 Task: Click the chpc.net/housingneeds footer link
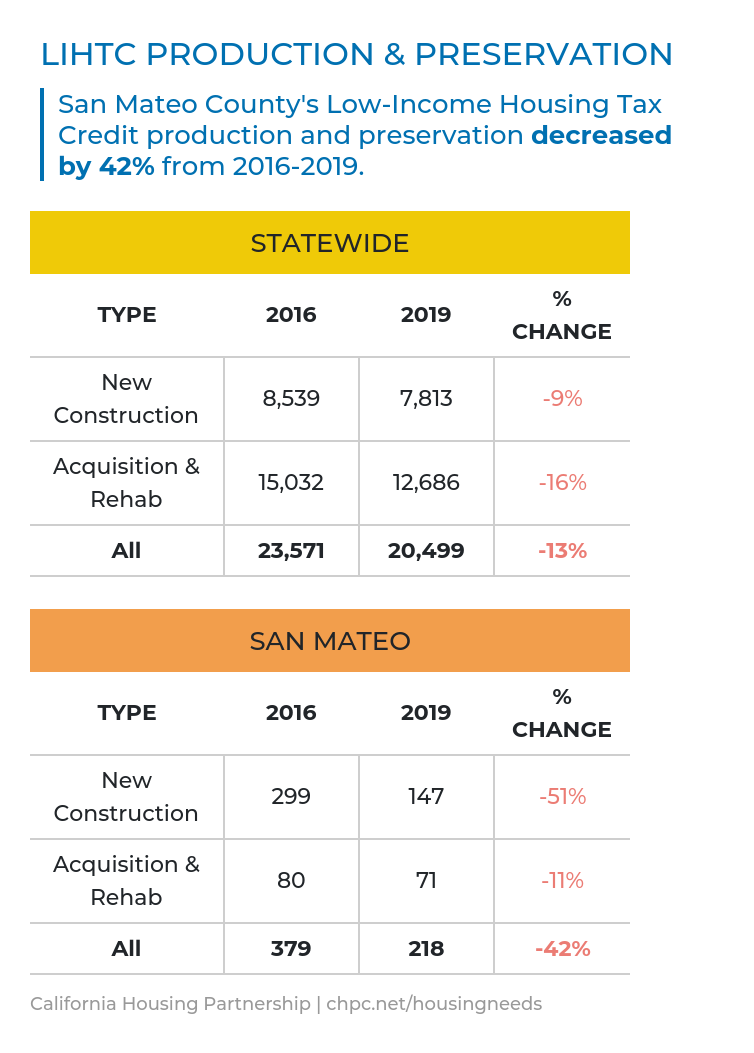point(435,1003)
